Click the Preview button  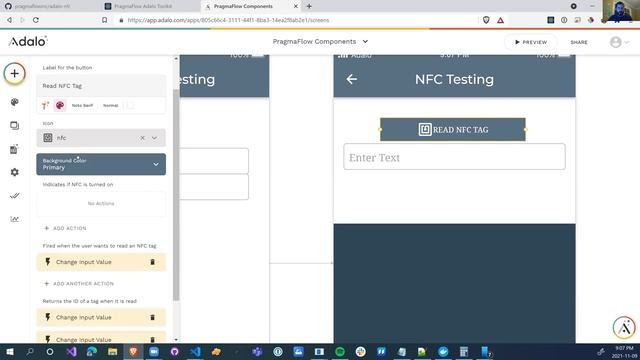[531, 42]
